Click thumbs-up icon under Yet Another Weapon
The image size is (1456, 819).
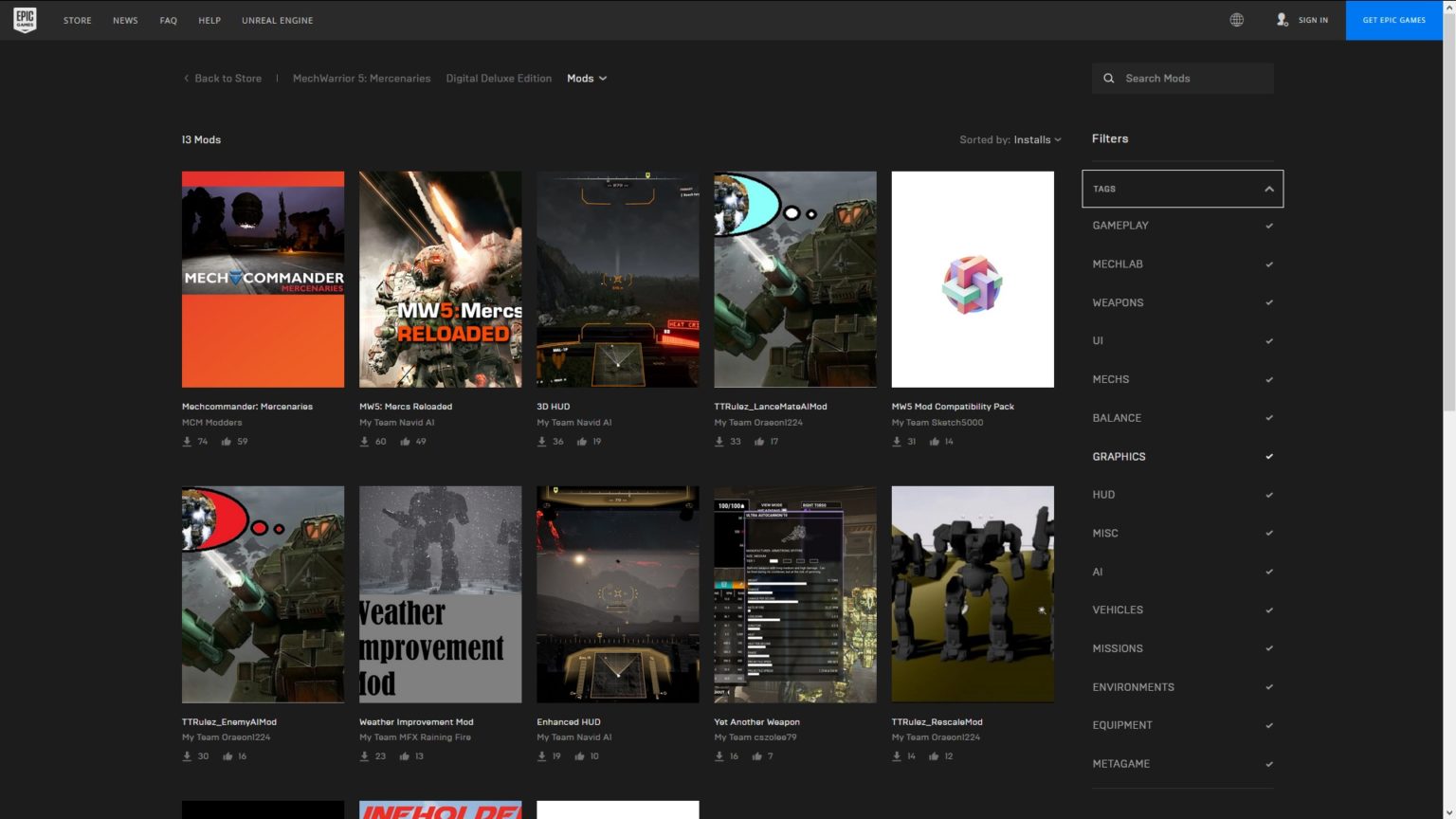[756, 756]
